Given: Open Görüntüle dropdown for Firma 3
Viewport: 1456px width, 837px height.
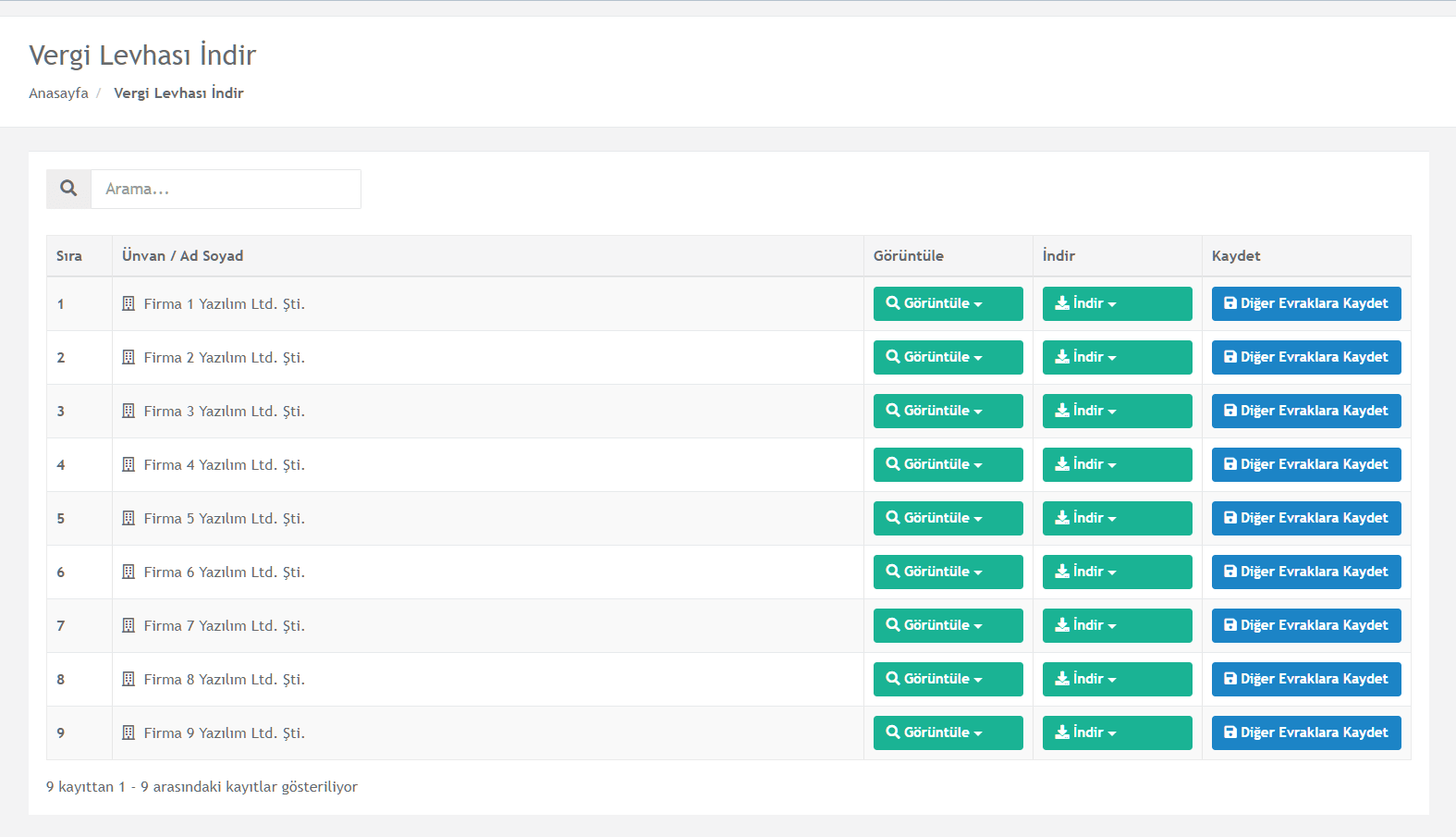Looking at the screenshot, I should pos(948,411).
